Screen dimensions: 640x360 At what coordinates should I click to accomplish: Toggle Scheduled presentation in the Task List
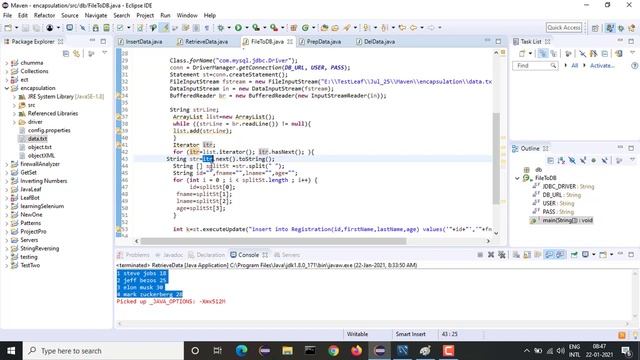coord(553,53)
